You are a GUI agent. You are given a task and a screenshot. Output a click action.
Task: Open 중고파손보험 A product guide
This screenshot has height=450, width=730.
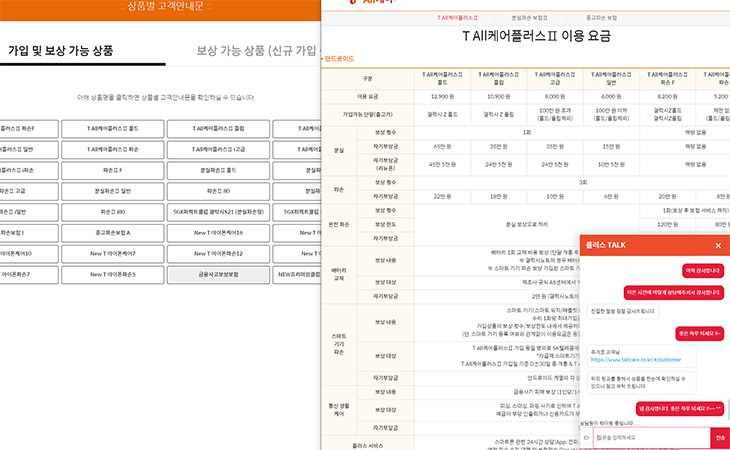click(113, 233)
